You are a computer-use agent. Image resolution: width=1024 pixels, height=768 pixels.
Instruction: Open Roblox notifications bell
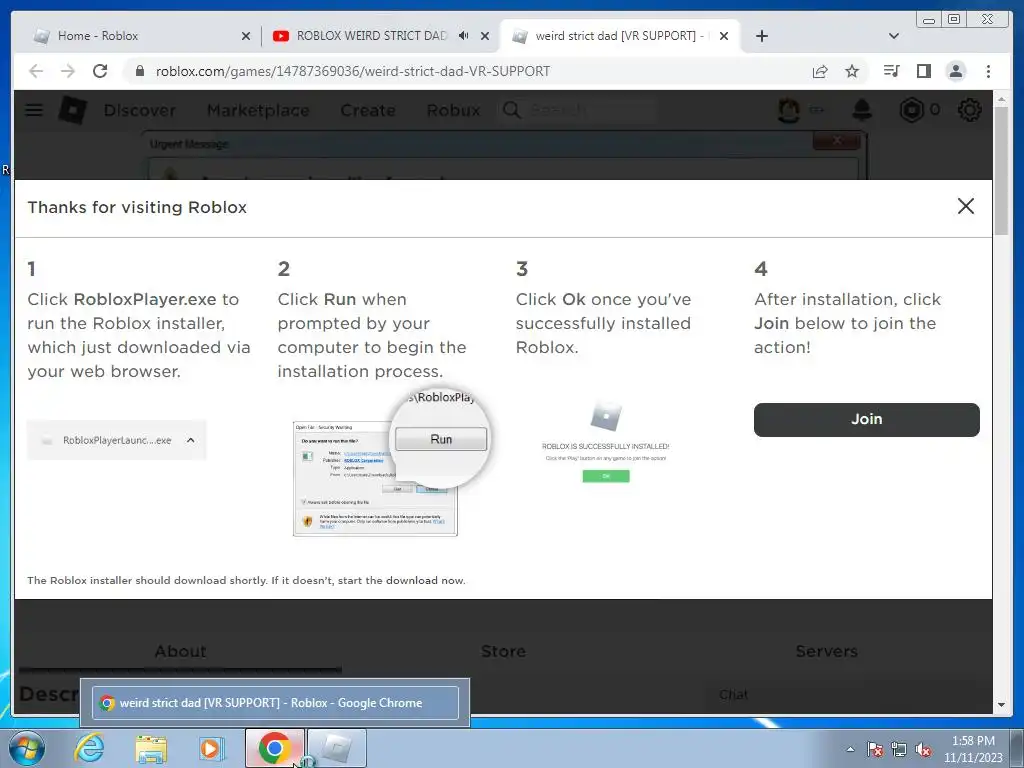coord(862,110)
